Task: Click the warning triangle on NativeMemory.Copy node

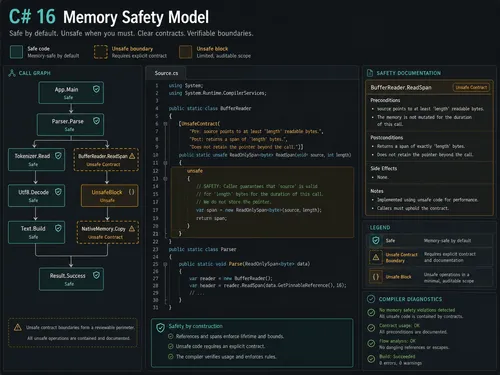Action: tap(132, 228)
